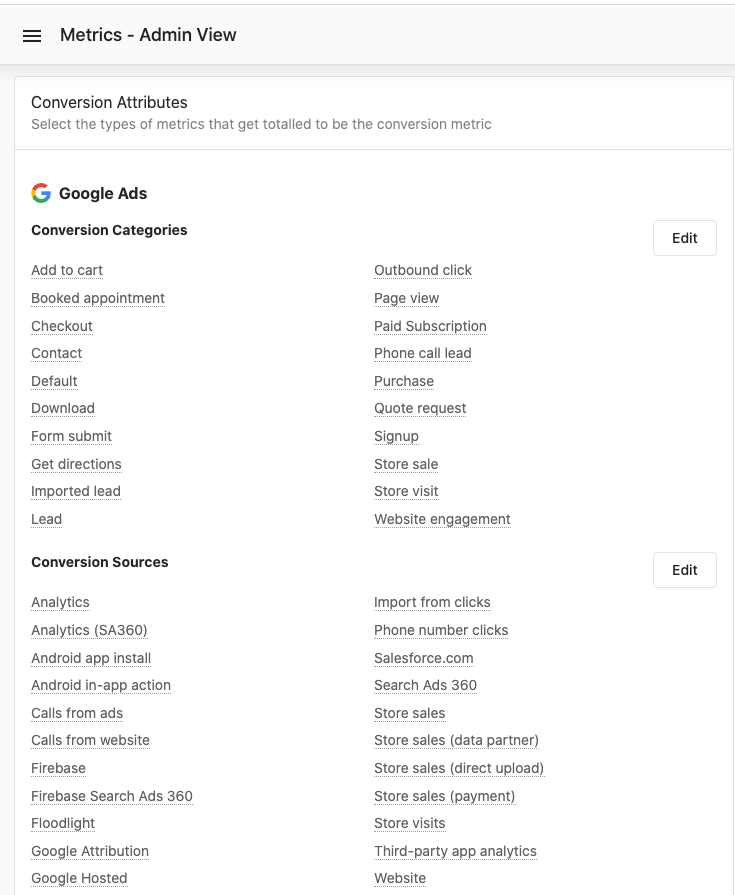Select the Imported lead category

tap(75, 491)
